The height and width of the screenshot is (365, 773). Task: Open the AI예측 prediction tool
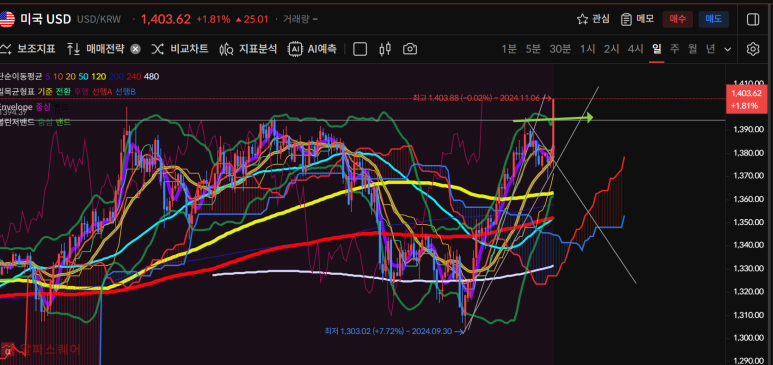pos(312,49)
